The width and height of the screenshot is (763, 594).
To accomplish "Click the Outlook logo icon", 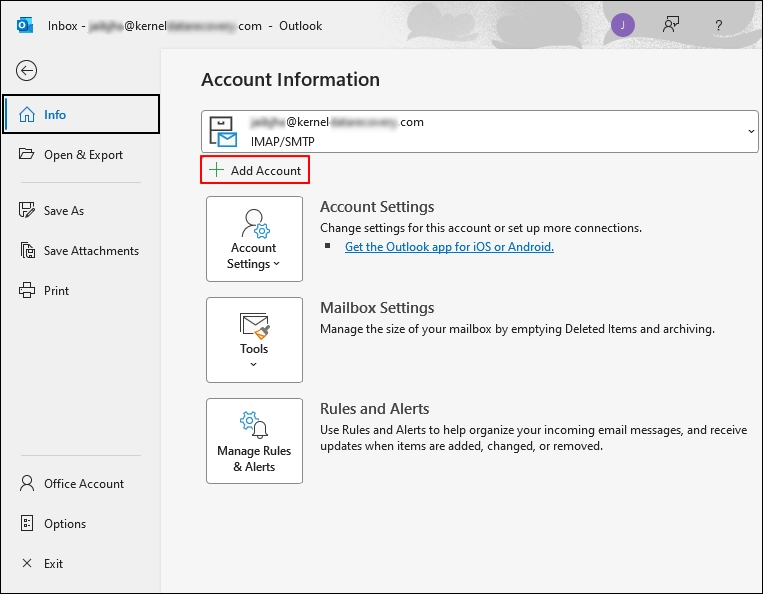I will click(x=24, y=25).
